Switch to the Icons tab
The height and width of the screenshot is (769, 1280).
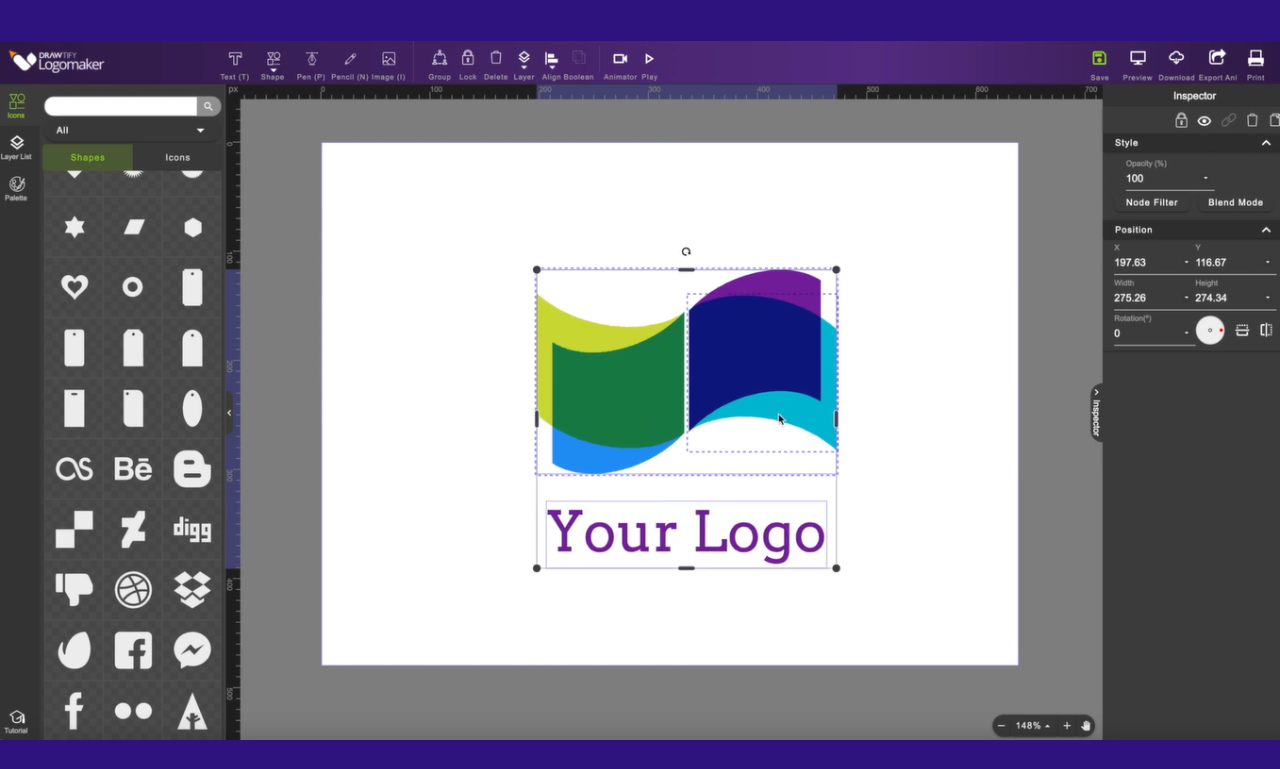[178, 157]
